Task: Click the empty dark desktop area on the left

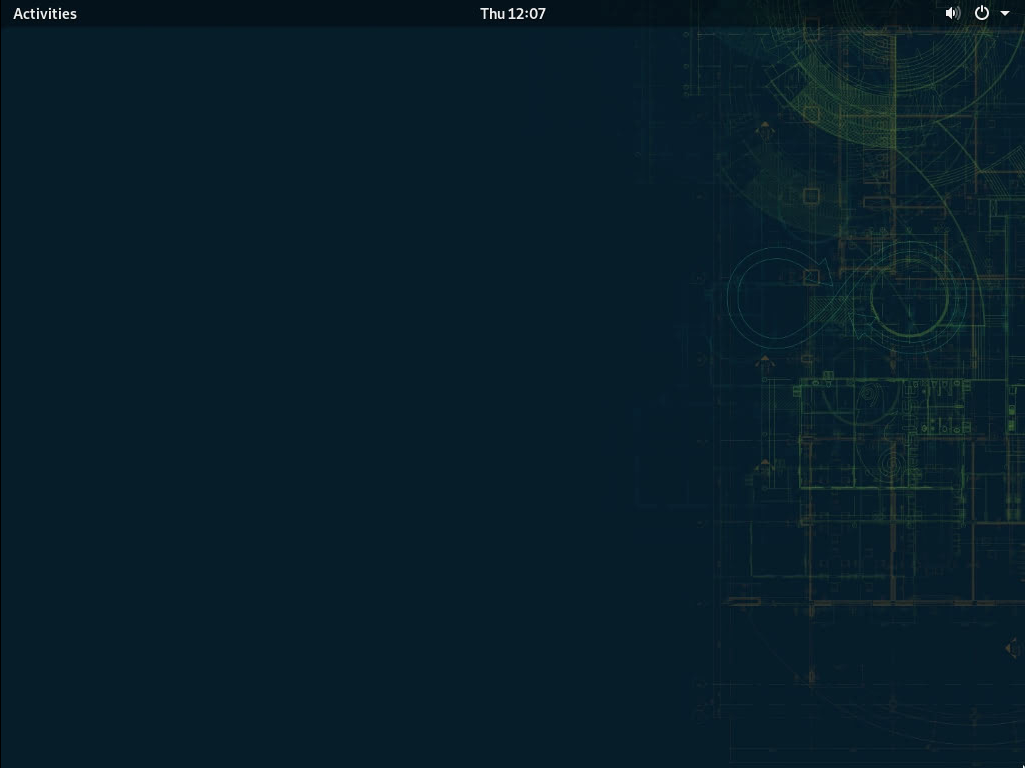Action: click(300, 400)
